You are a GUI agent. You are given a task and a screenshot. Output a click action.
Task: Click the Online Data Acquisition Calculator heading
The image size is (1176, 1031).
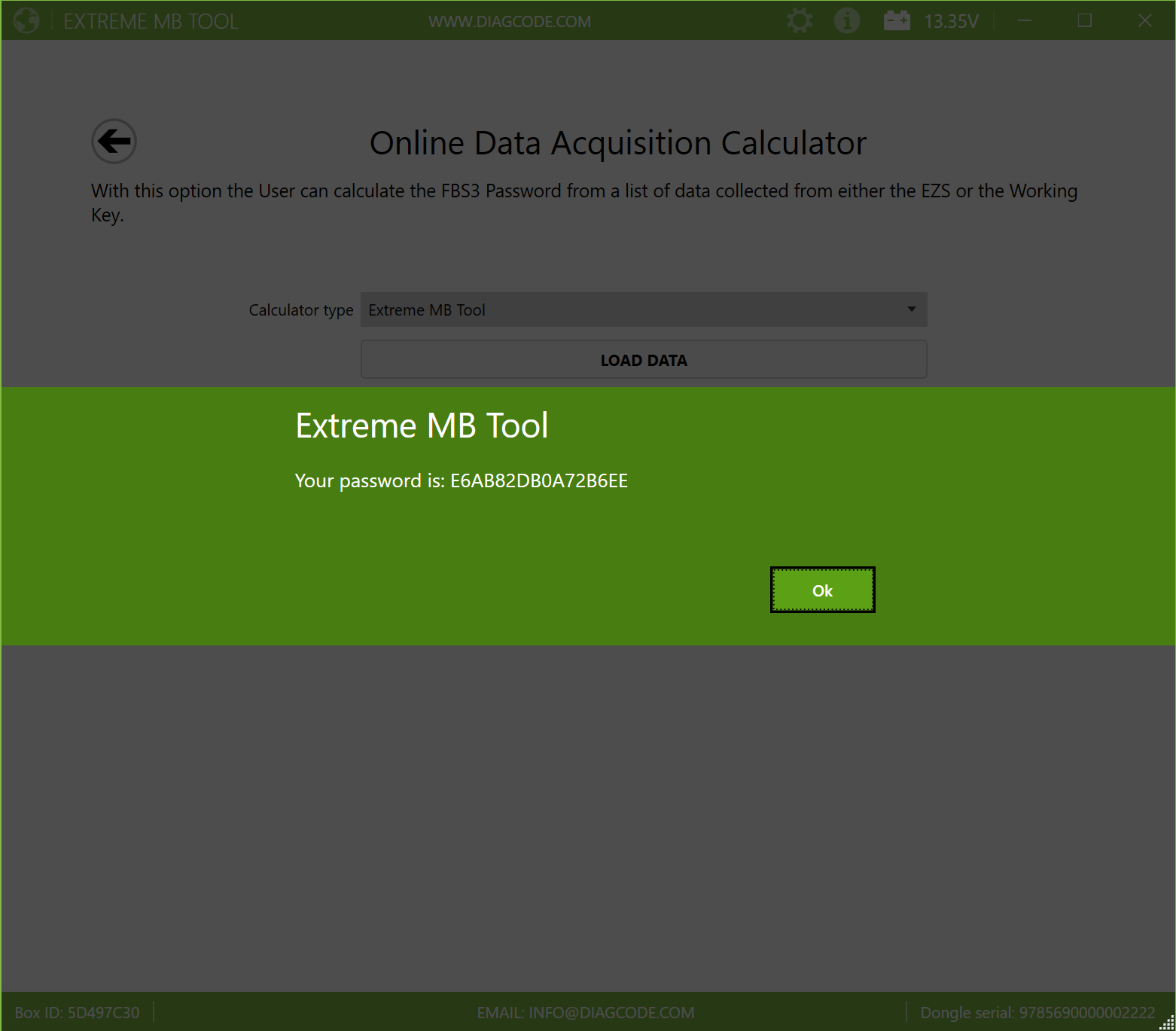coord(618,143)
